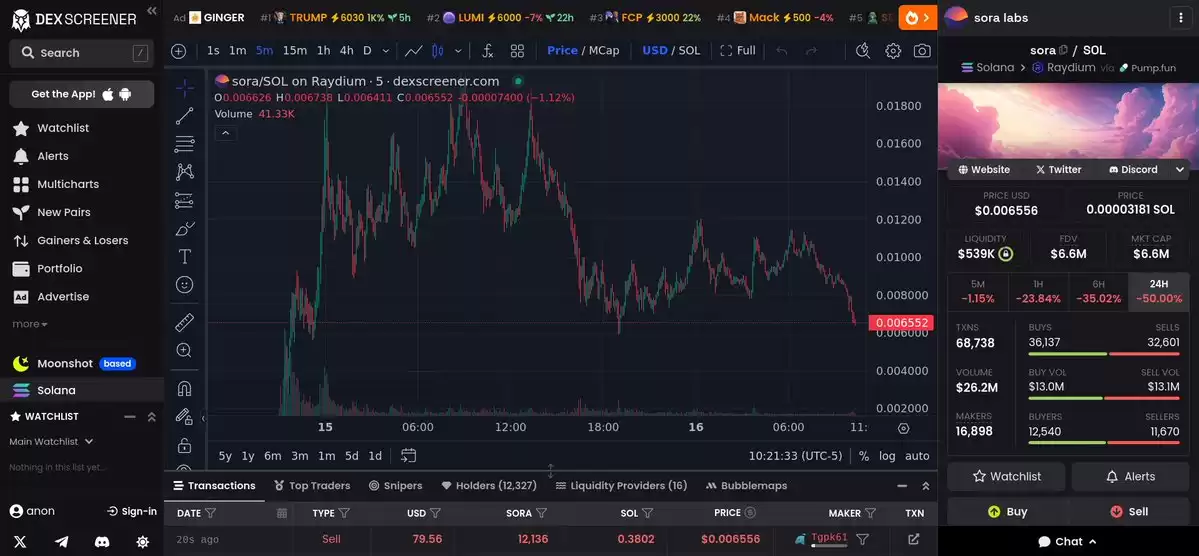This screenshot has height=556, width=1199.
Task: Open transaction in explorer via TXN icon
Action: point(913,538)
